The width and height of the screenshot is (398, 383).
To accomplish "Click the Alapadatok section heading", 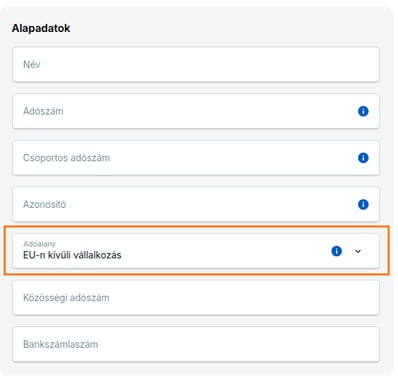I will (x=41, y=28).
